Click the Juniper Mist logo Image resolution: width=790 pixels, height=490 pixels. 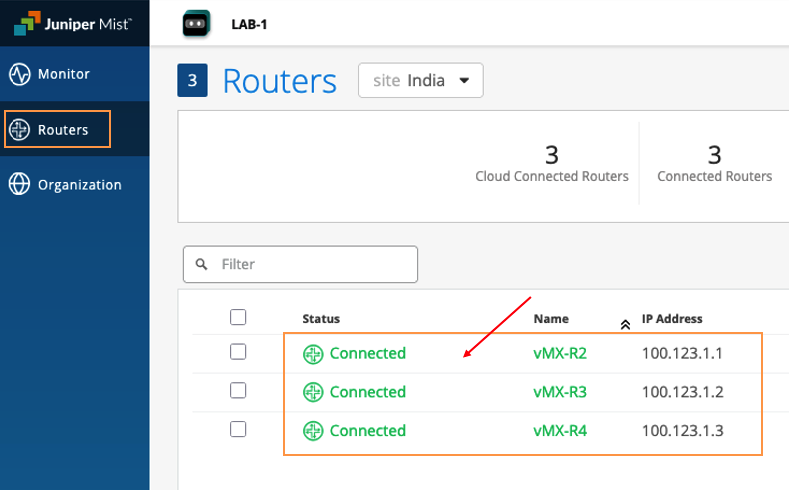point(72,22)
